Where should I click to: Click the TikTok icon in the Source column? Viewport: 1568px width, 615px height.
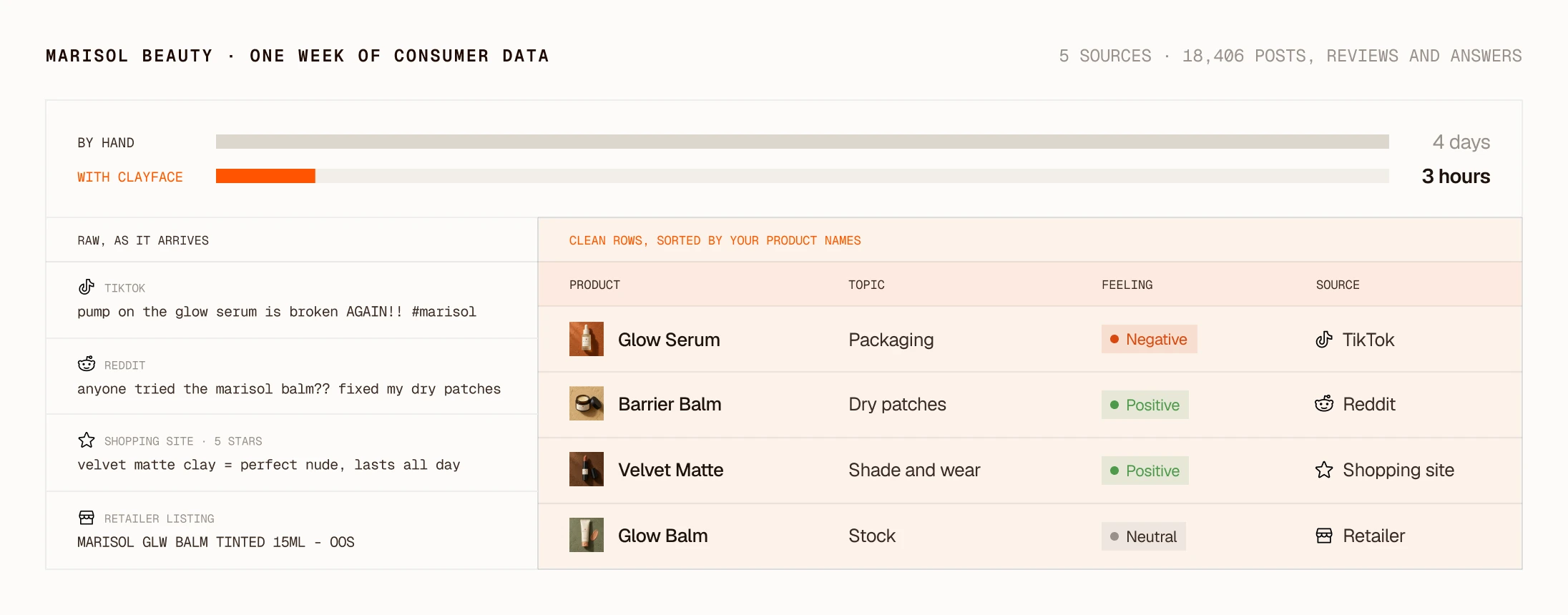pos(1324,339)
